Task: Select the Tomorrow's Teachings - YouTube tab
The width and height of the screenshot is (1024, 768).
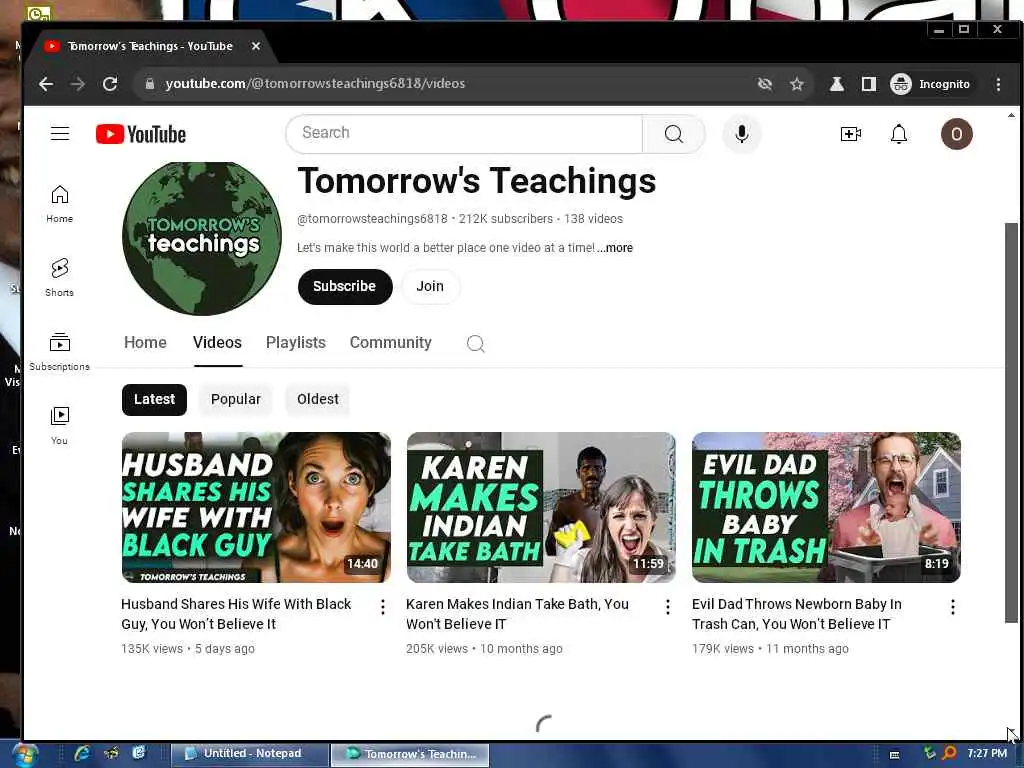Action: pyautogui.click(x=150, y=46)
